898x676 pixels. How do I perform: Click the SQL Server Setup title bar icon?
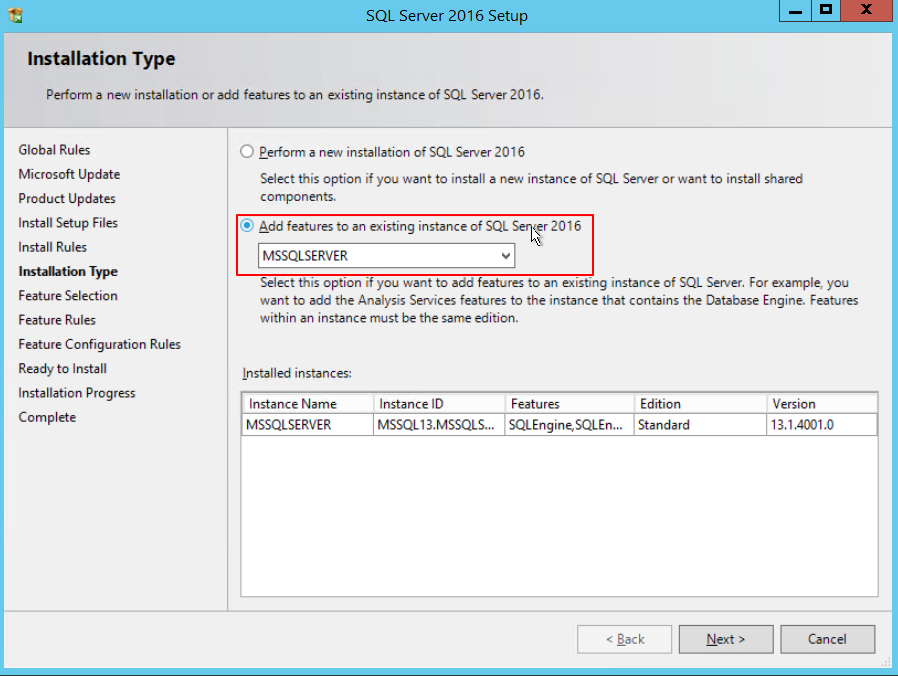click(15, 15)
